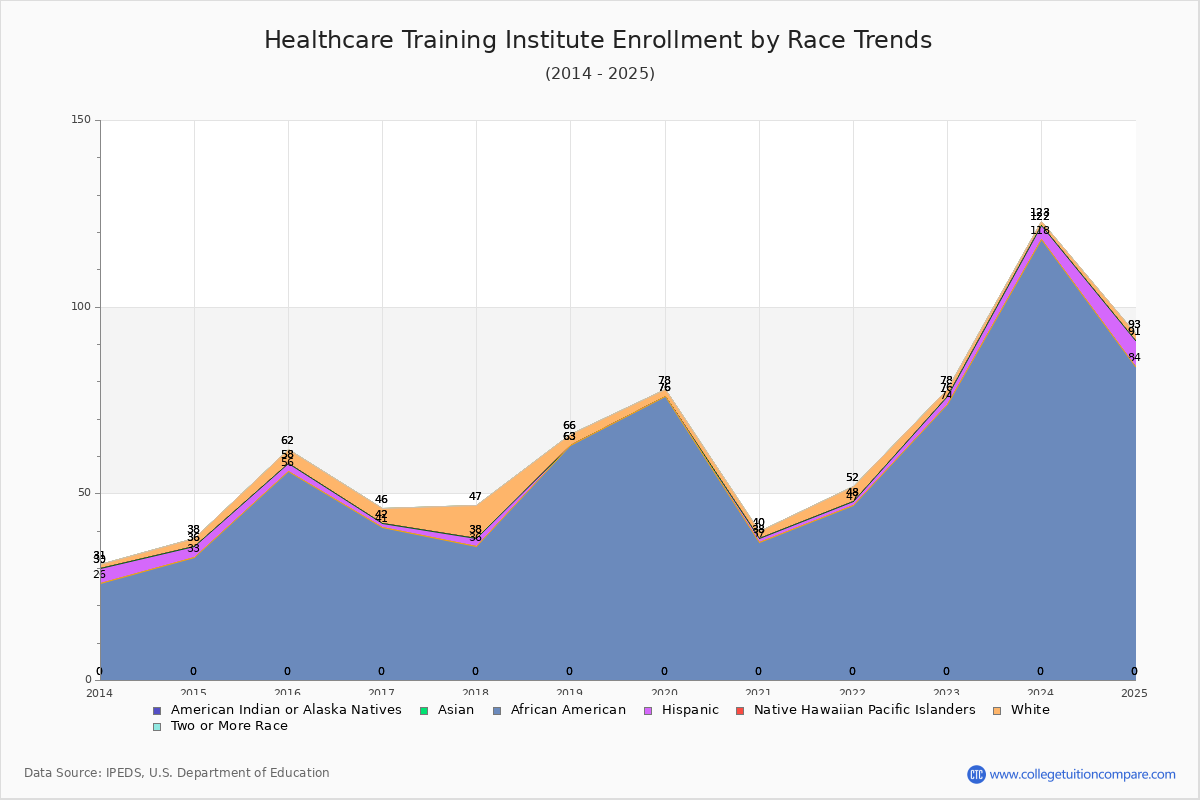Open the www.collegetuitioncompare.com link
The width and height of the screenshot is (1200, 800).
point(1083,774)
